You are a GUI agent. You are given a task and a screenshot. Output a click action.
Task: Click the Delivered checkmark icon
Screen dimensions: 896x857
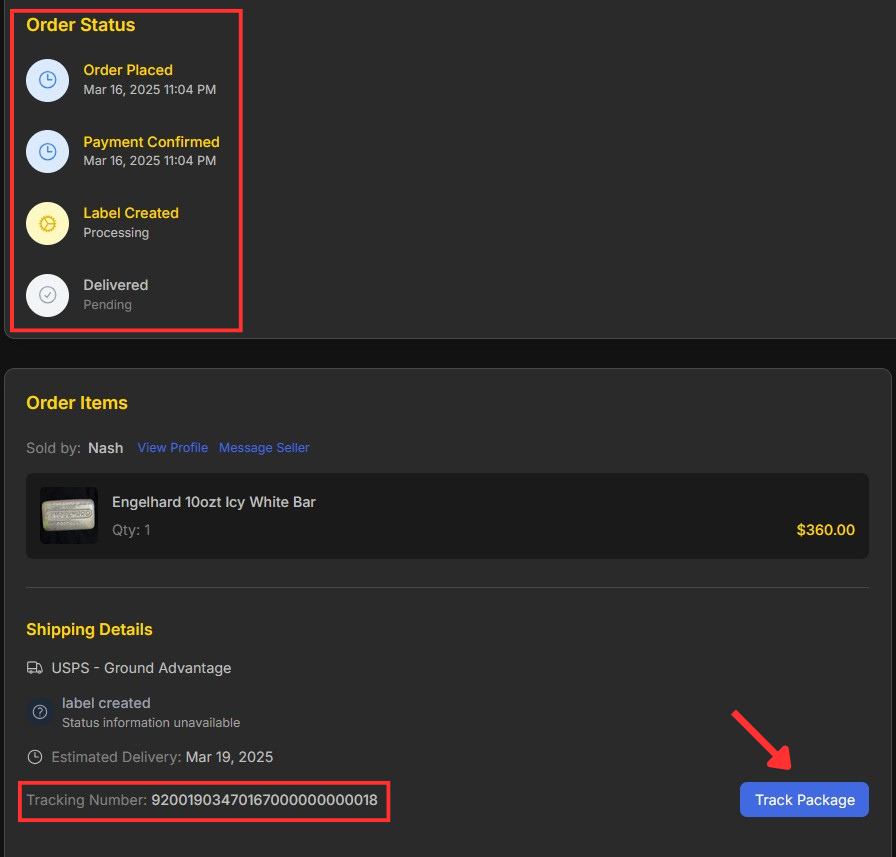click(x=47, y=295)
